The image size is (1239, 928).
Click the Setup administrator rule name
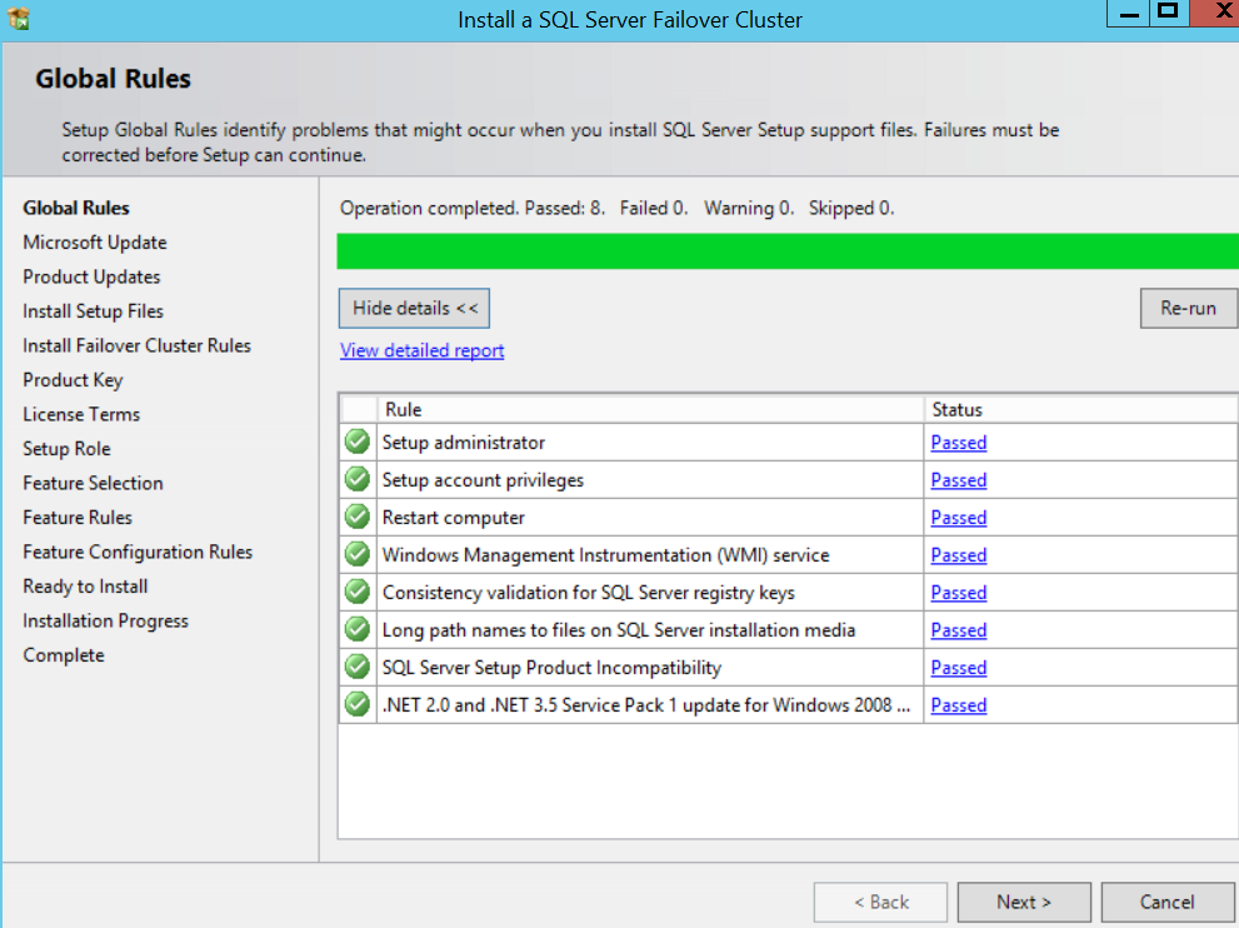464,442
